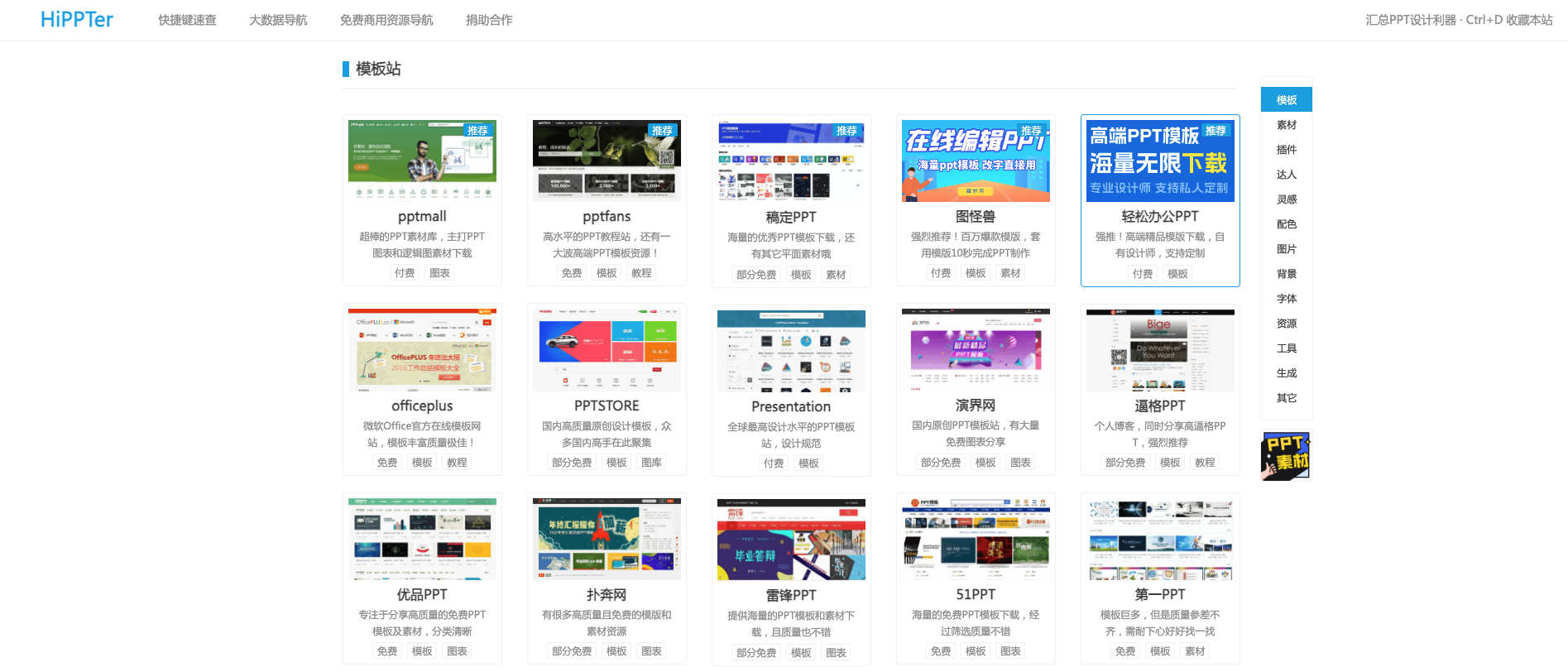Open the PPTSTORE site thumbnail
Screen dimensions: 1568x672
point(607,350)
